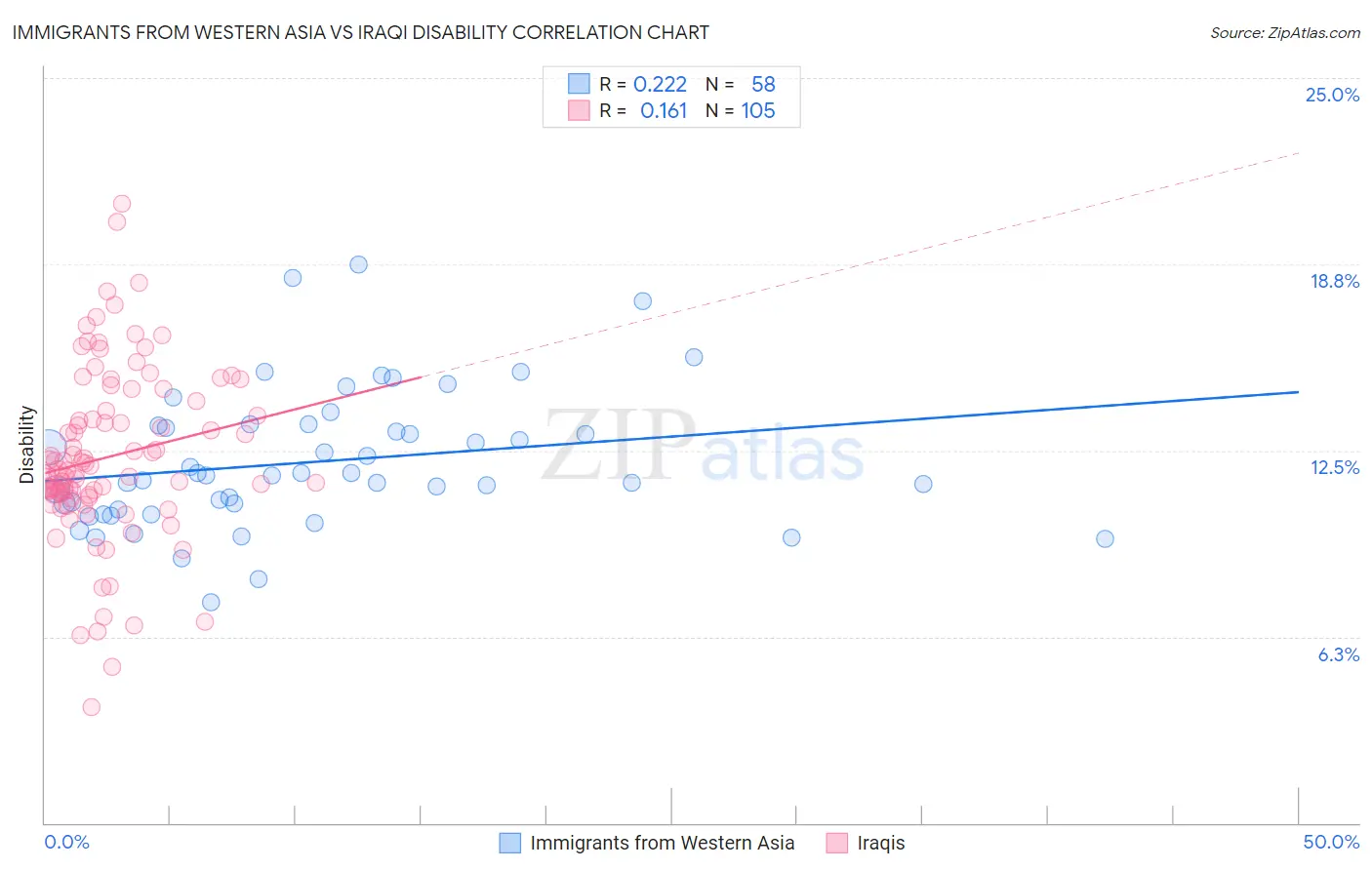
Task: Click the N value 58
Action: point(763,84)
